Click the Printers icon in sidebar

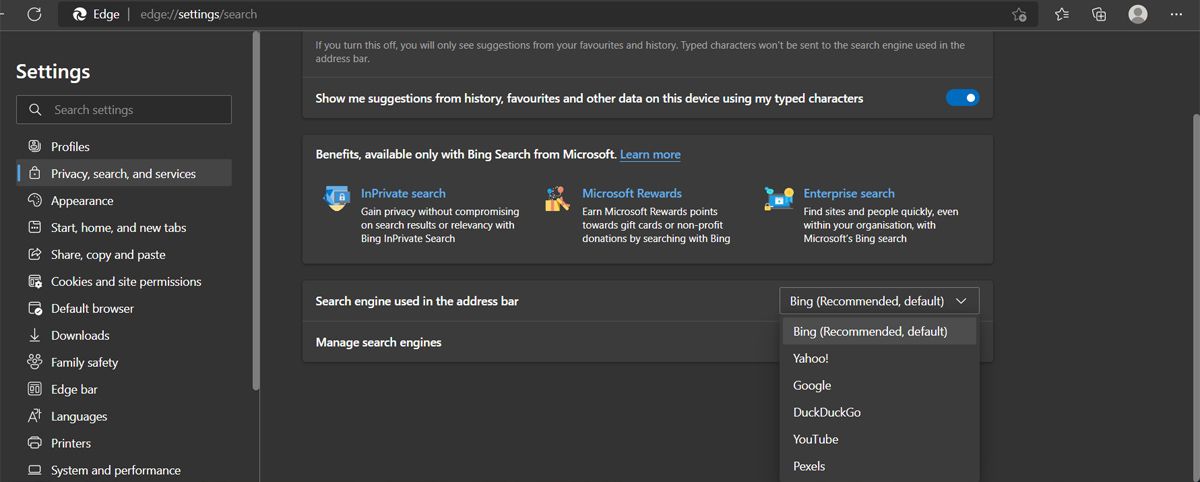[35, 444]
